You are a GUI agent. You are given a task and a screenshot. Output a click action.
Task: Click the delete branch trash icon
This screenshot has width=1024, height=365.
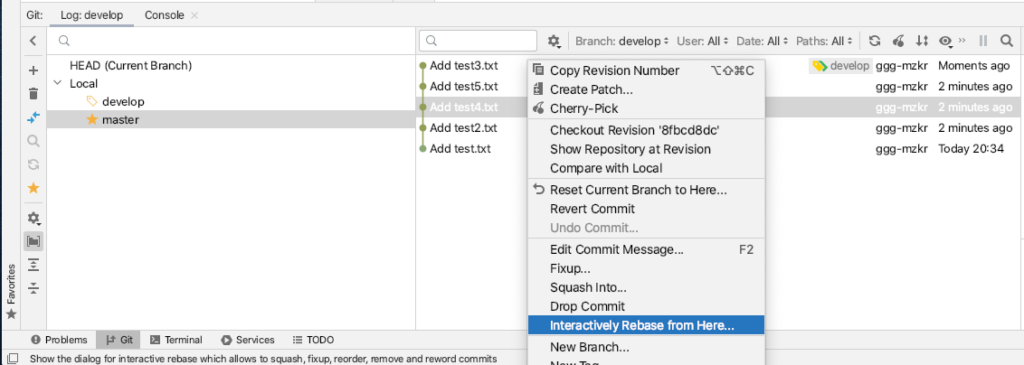(33, 94)
